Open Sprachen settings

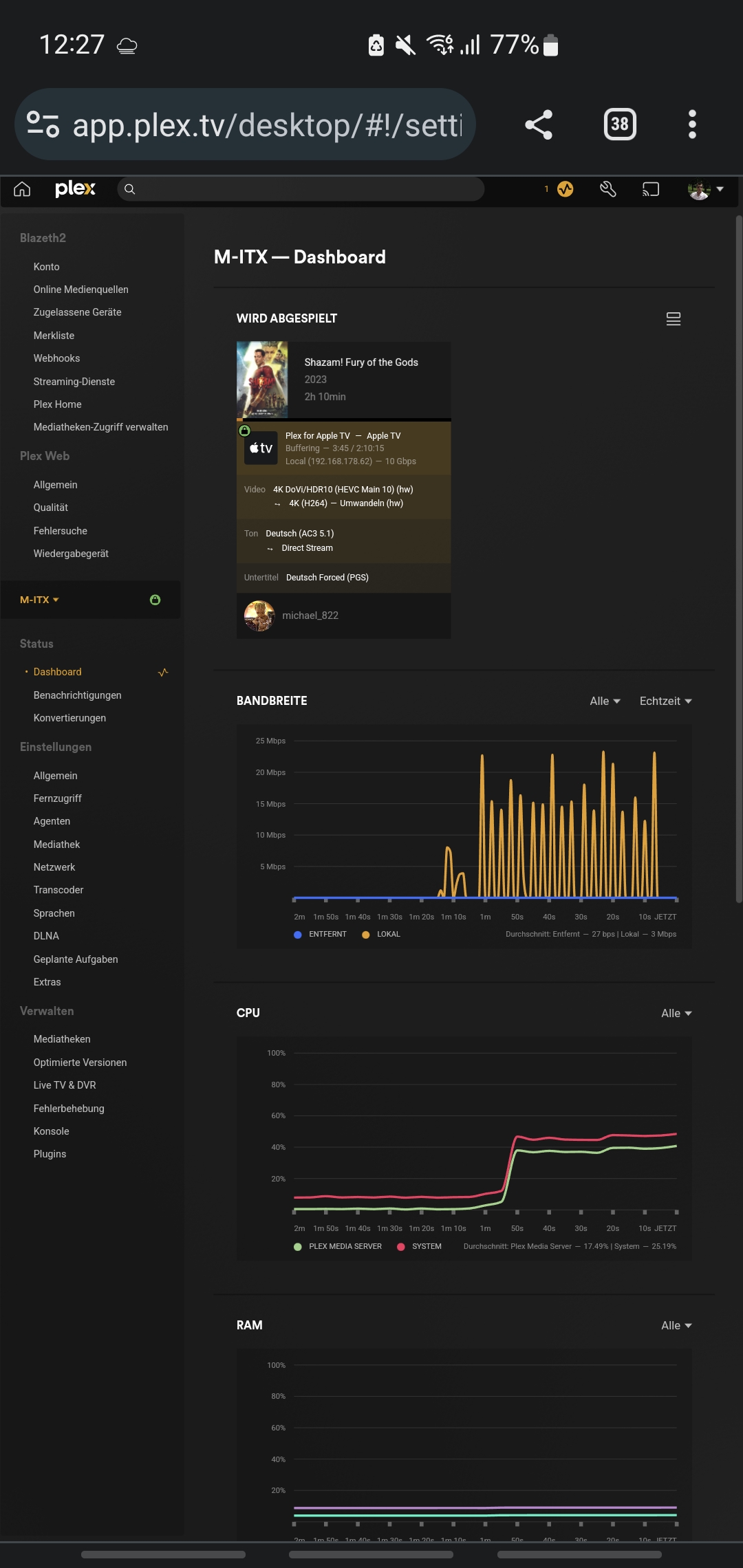click(x=54, y=913)
